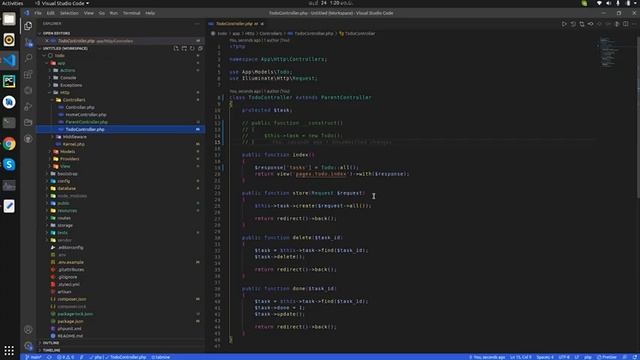Collapse the Open Editors section
This screenshot has width=640, height=360.
[57, 33]
